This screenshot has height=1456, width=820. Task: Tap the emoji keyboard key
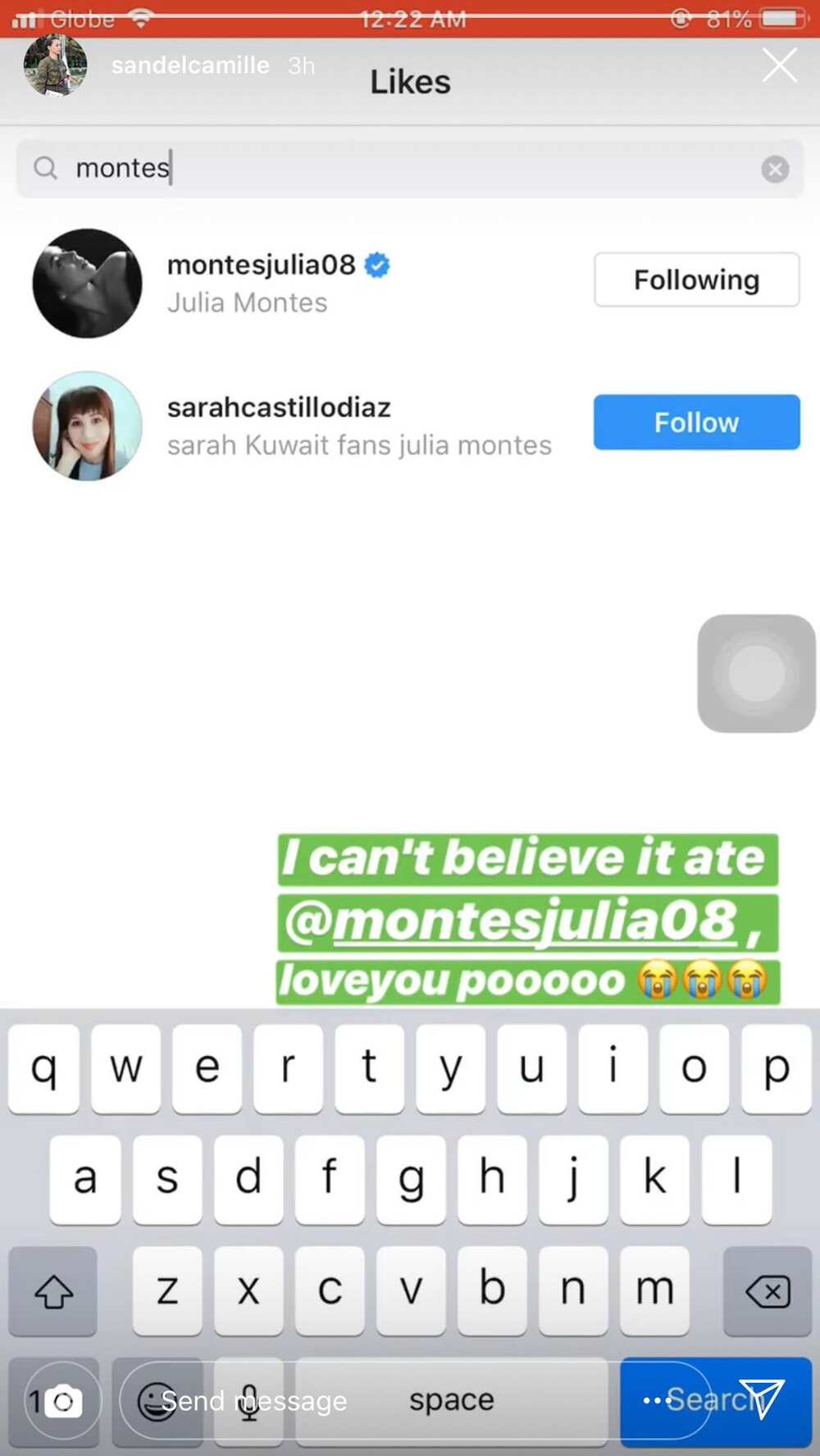(157, 1402)
